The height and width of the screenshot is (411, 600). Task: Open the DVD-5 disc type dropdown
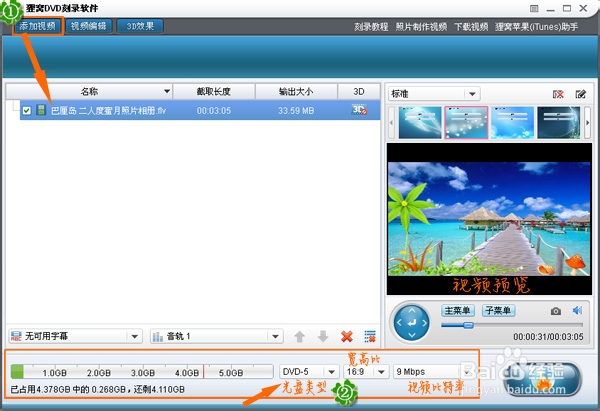point(308,372)
